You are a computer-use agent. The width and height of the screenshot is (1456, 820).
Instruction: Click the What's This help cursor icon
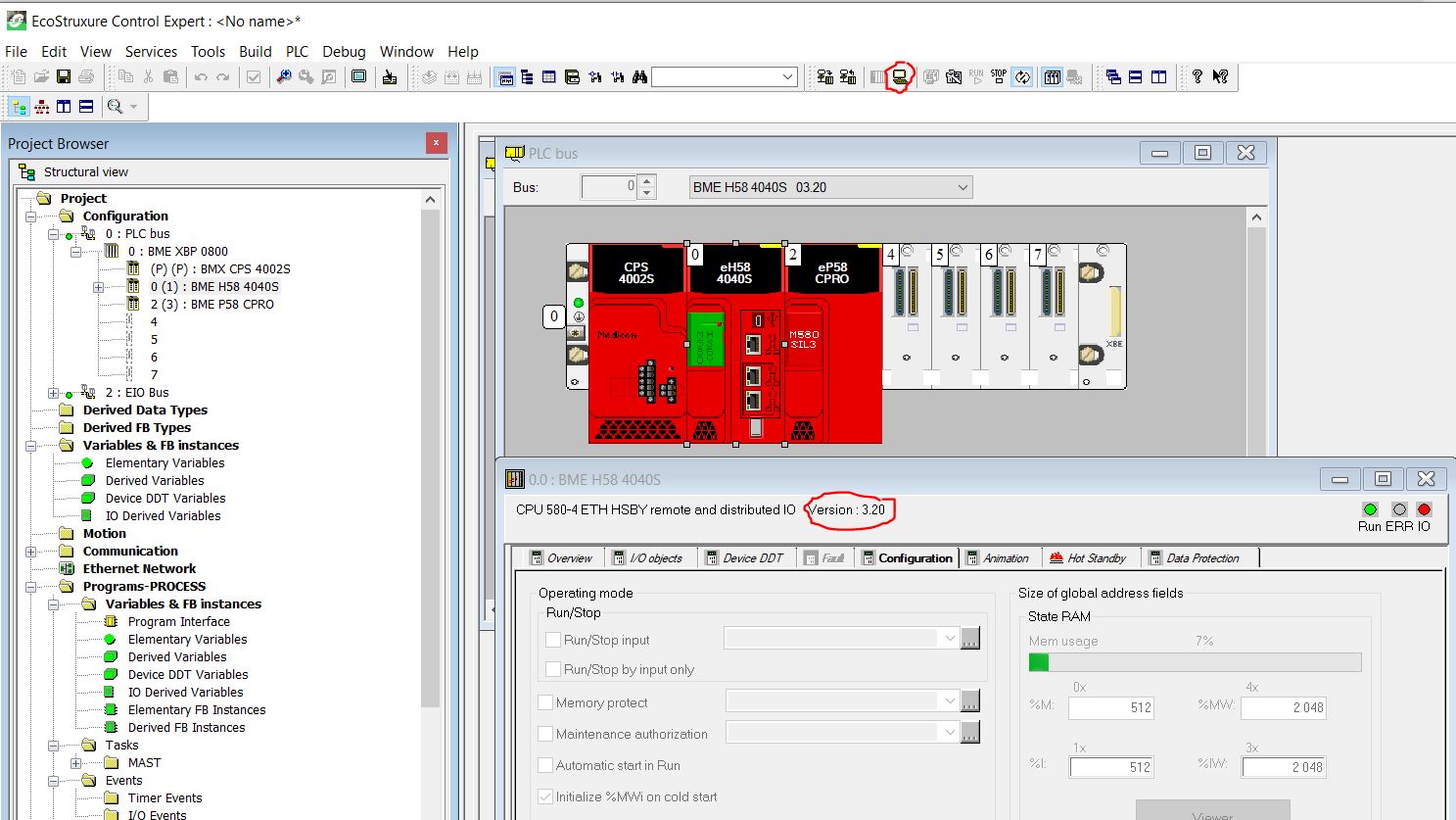(x=1220, y=76)
